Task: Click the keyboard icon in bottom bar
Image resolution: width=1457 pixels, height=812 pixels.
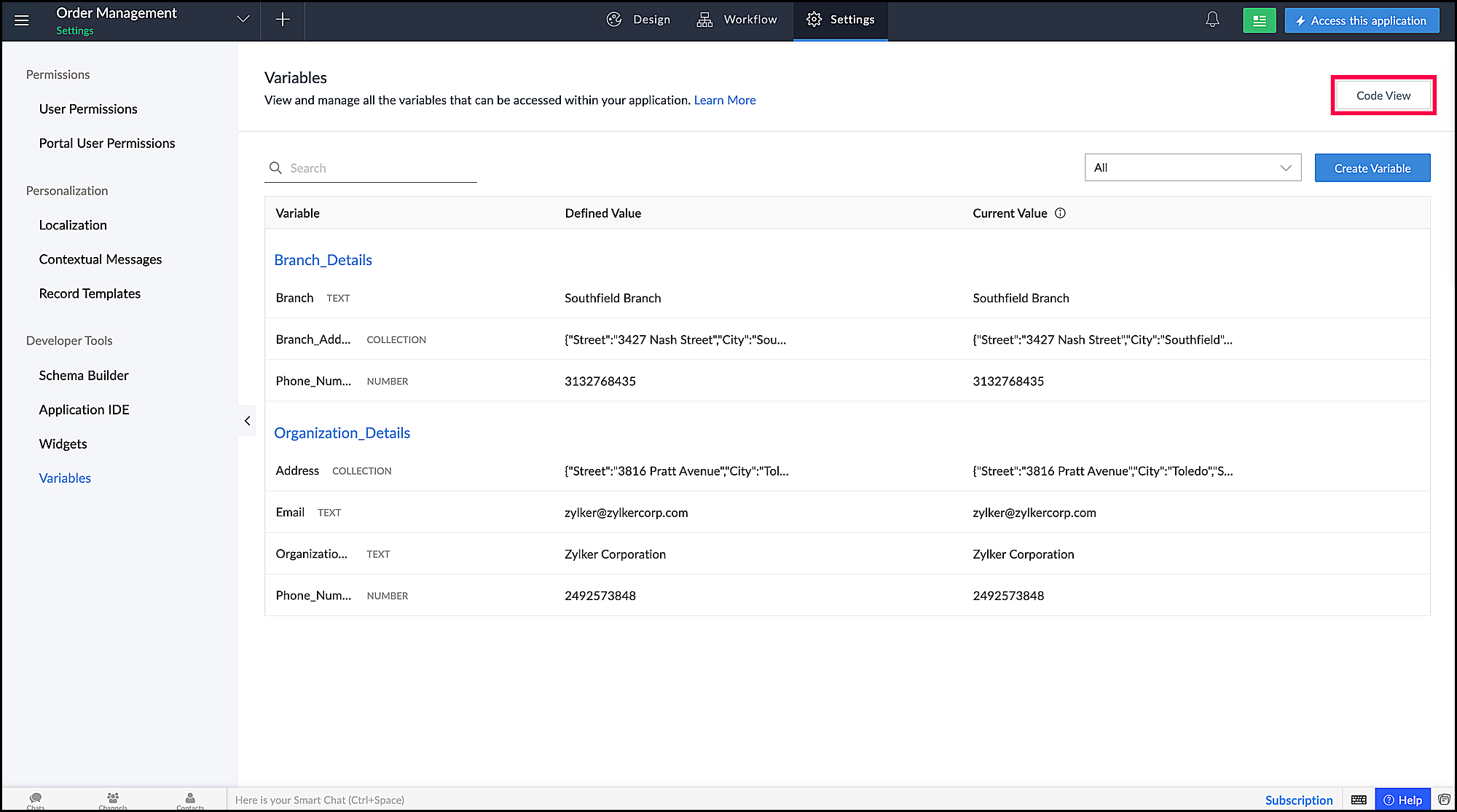Action: [1359, 800]
